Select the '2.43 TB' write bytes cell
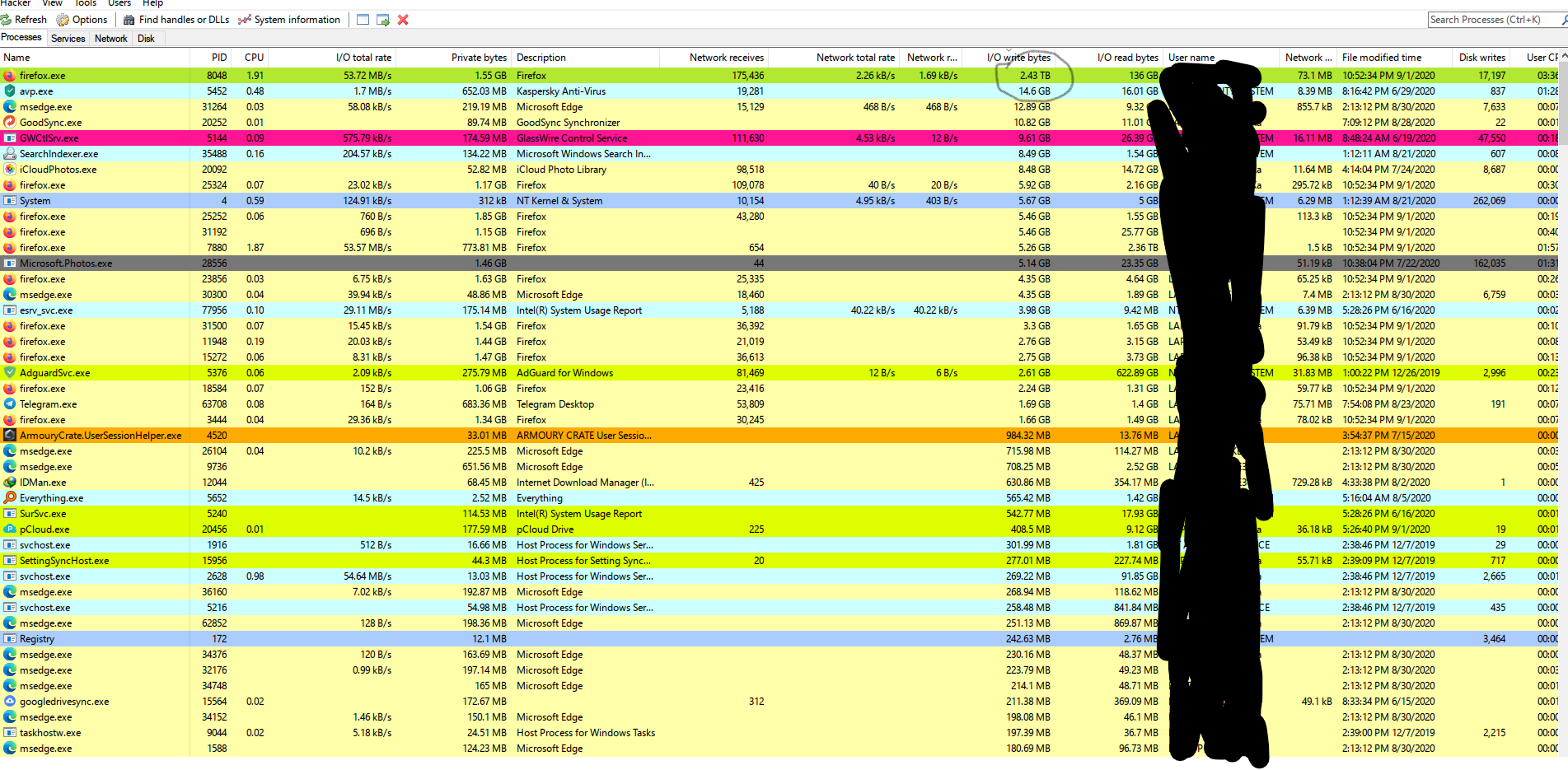This screenshot has height=770, width=1568. click(x=1035, y=76)
